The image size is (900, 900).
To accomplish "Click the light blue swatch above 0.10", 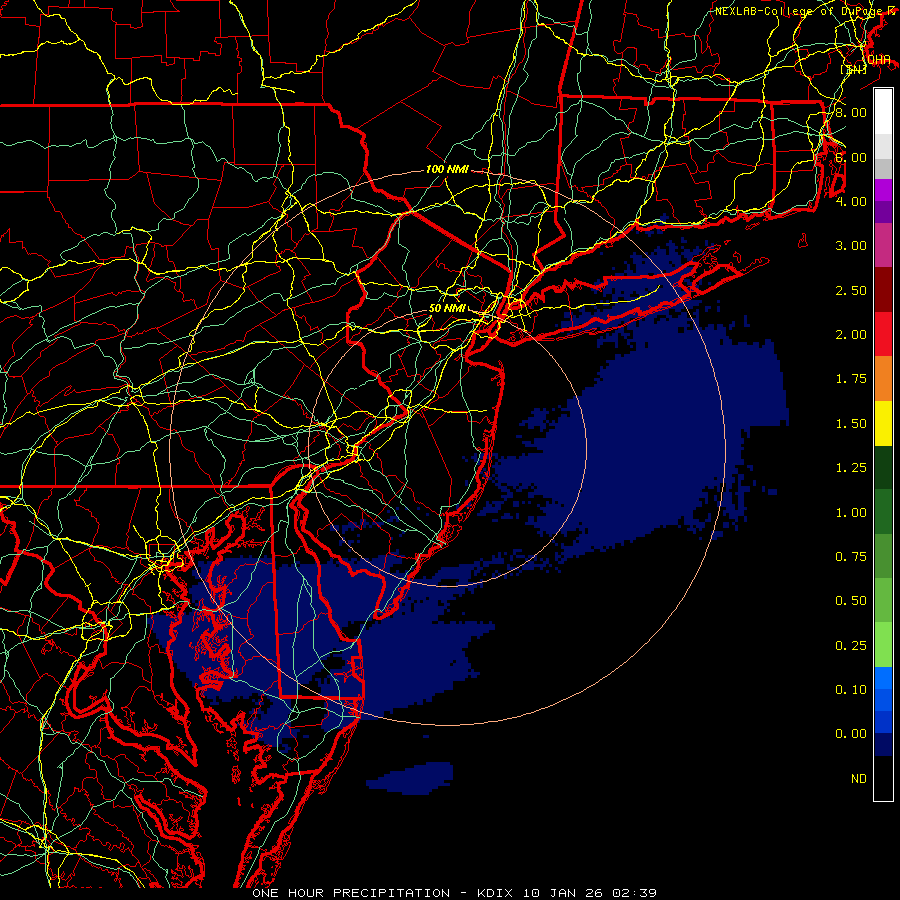I will (x=883, y=678).
